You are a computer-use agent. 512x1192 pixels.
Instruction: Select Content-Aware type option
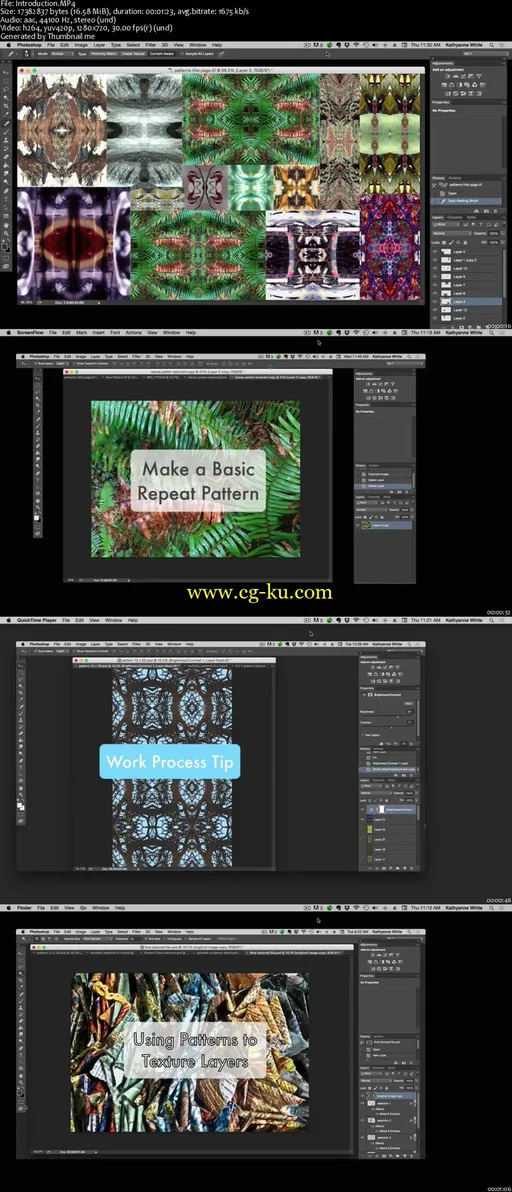tap(162, 55)
